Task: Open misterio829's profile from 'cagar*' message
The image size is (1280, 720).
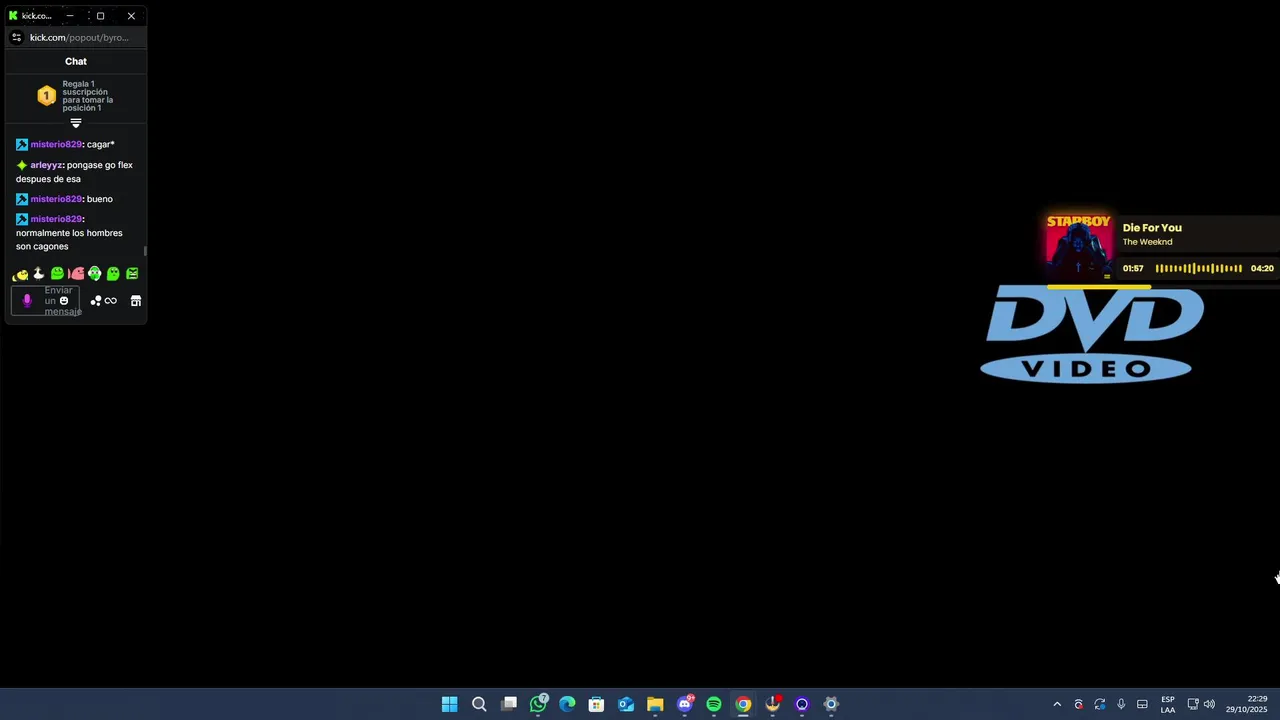Action: click(x=56, y=144)
